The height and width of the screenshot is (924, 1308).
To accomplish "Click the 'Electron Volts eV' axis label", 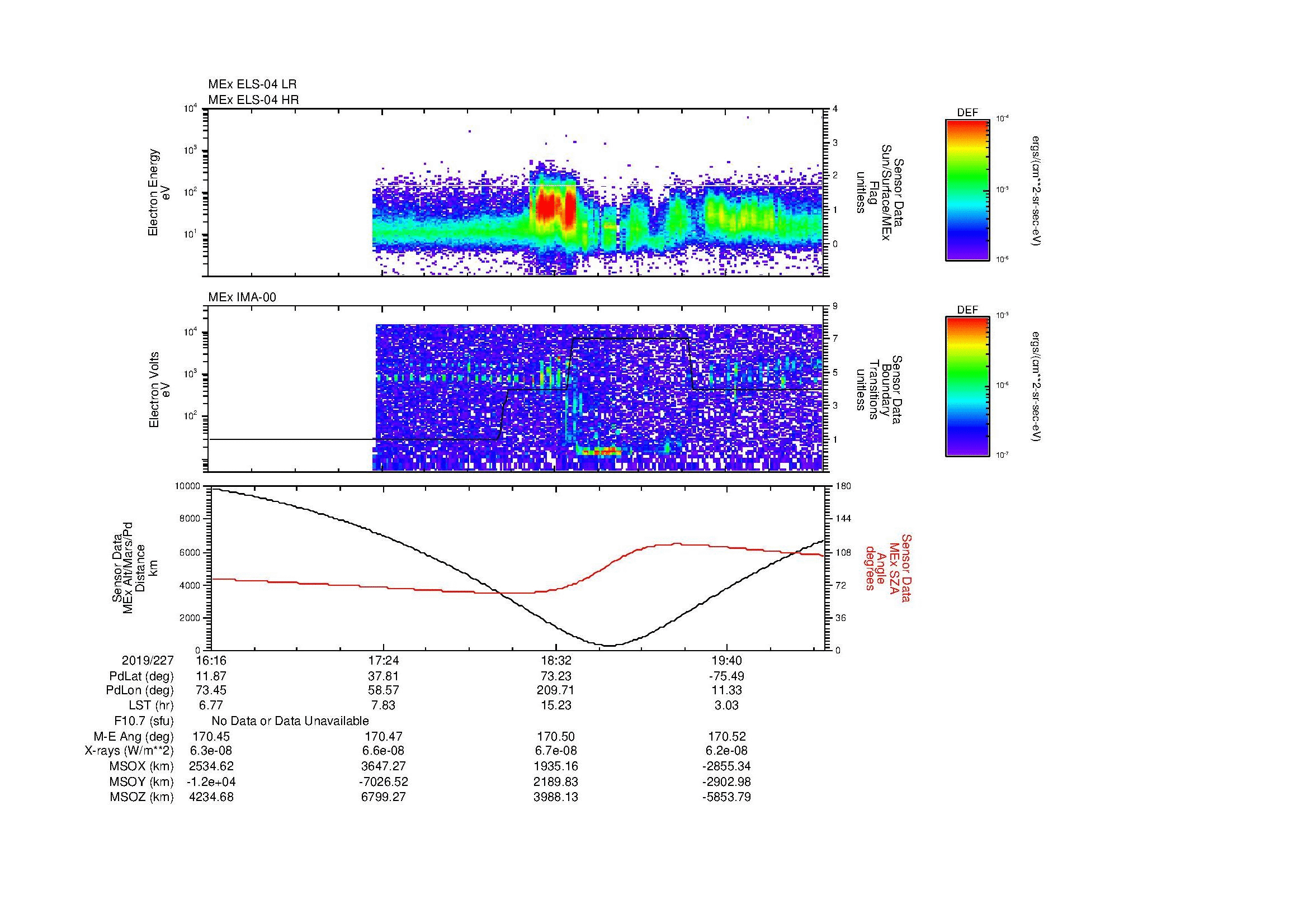I will click(159, 390).
